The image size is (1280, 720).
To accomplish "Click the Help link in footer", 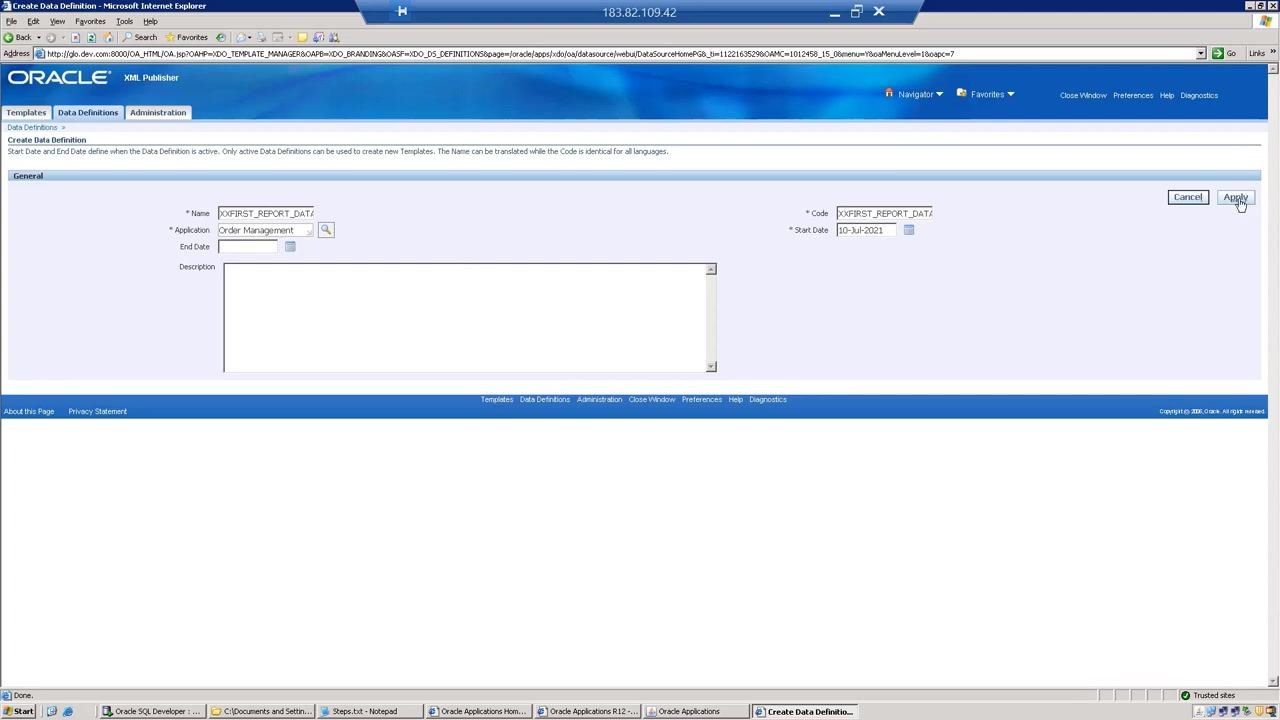I will tap(735, 399).
